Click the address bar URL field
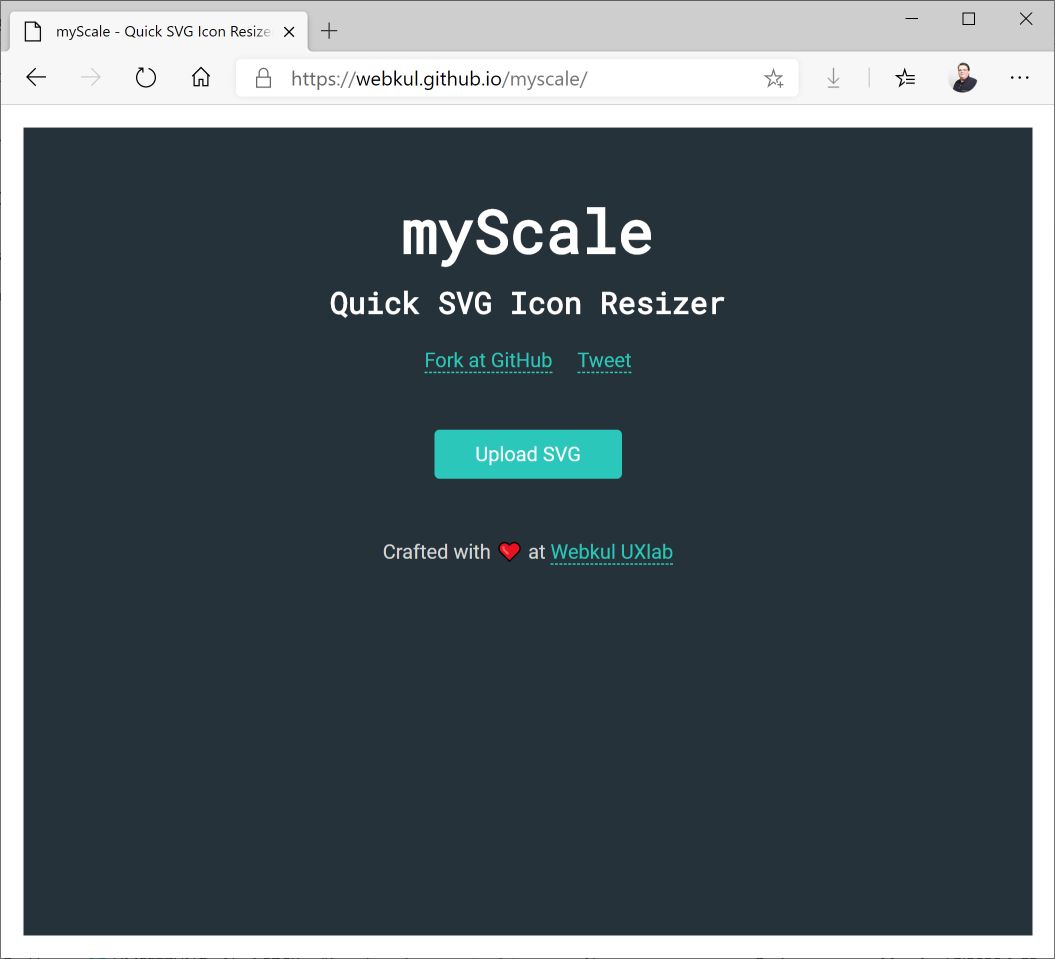Image resolution: width=1055 pixels, height=959 pixels. [x=500, y=78]
